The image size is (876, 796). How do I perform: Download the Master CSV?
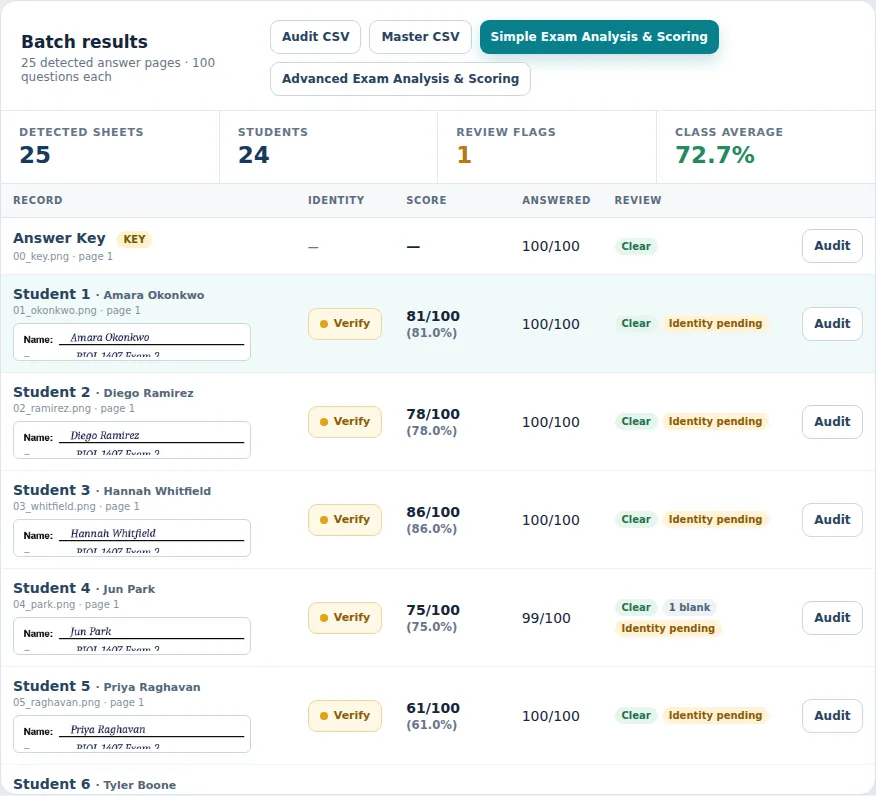click(420, 37)
